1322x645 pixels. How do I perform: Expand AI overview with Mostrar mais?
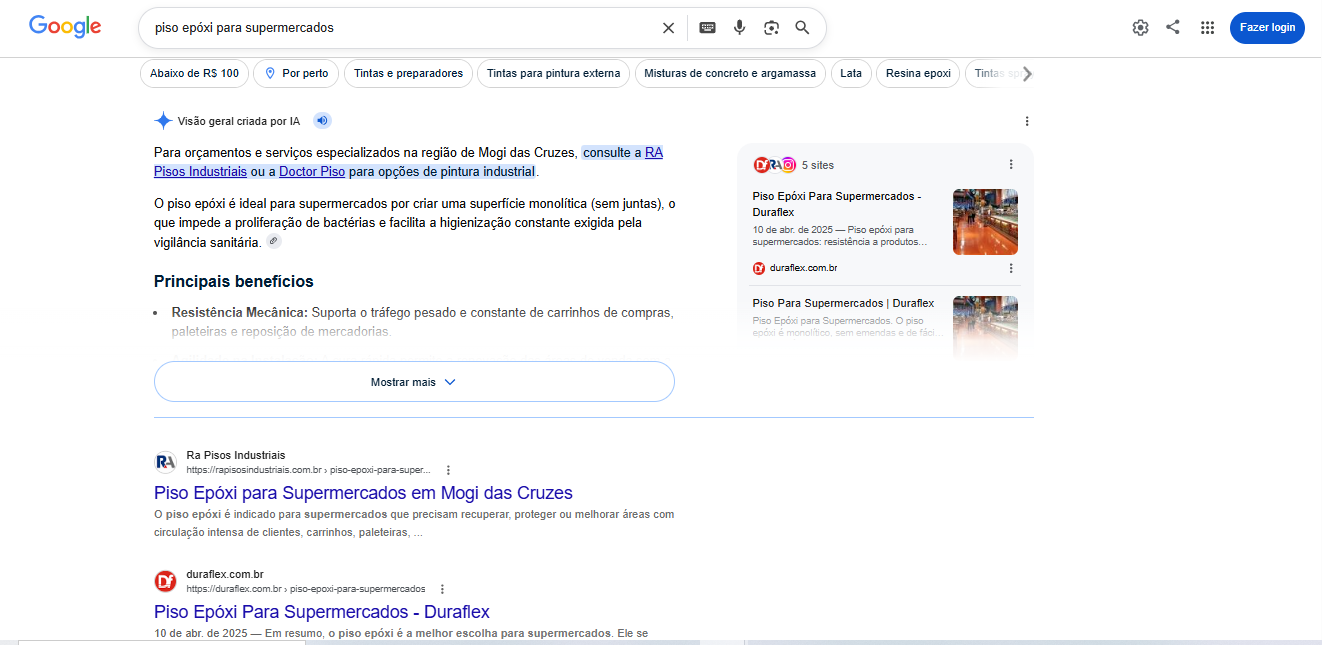pyautogui.click(x=414, y=382)
